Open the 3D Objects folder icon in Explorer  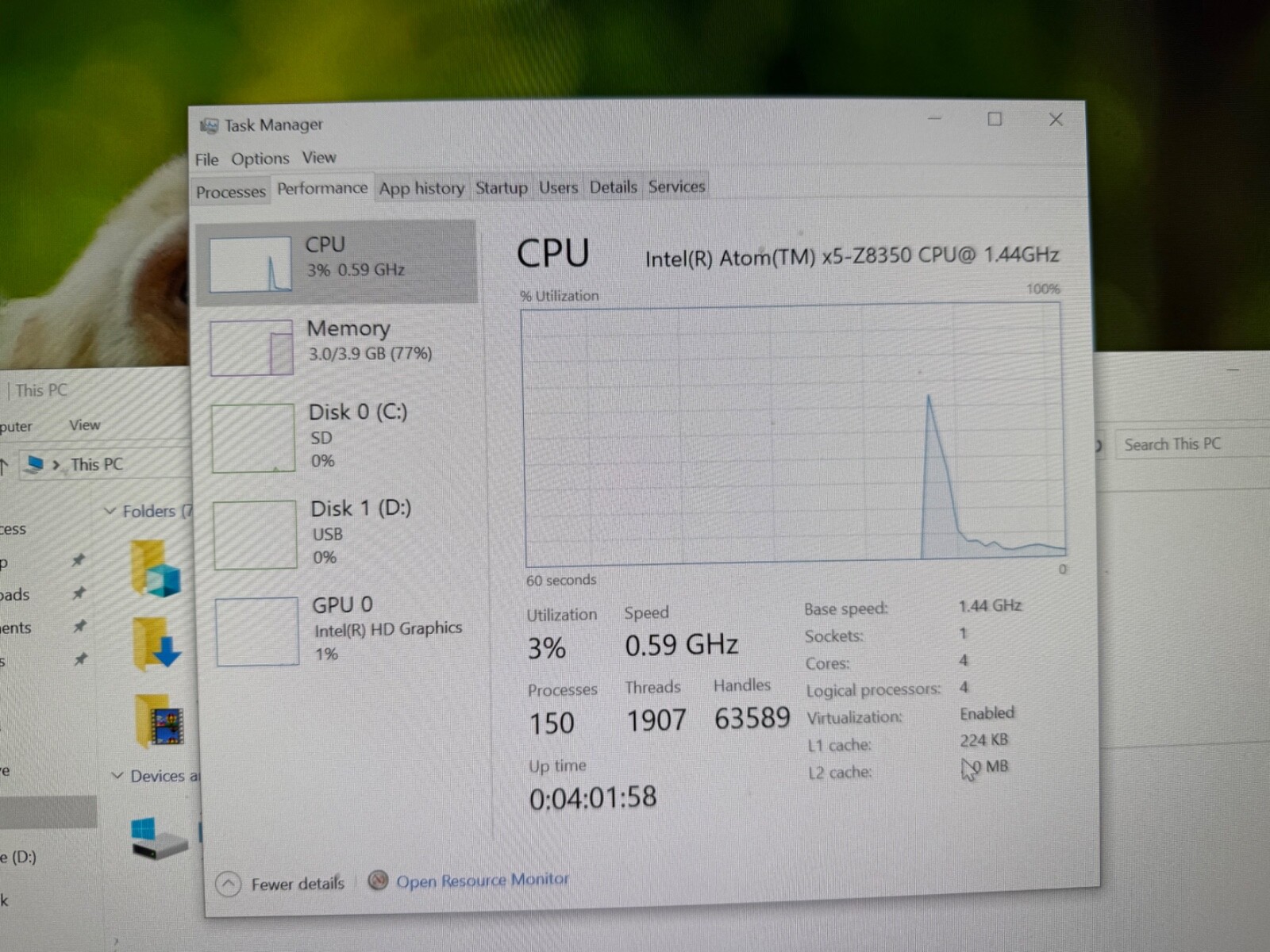tap(156, 568)
